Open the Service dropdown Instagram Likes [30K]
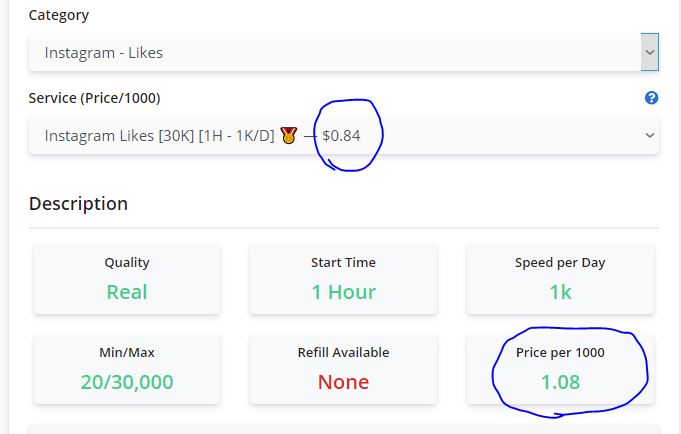 [x=344, y=136]
